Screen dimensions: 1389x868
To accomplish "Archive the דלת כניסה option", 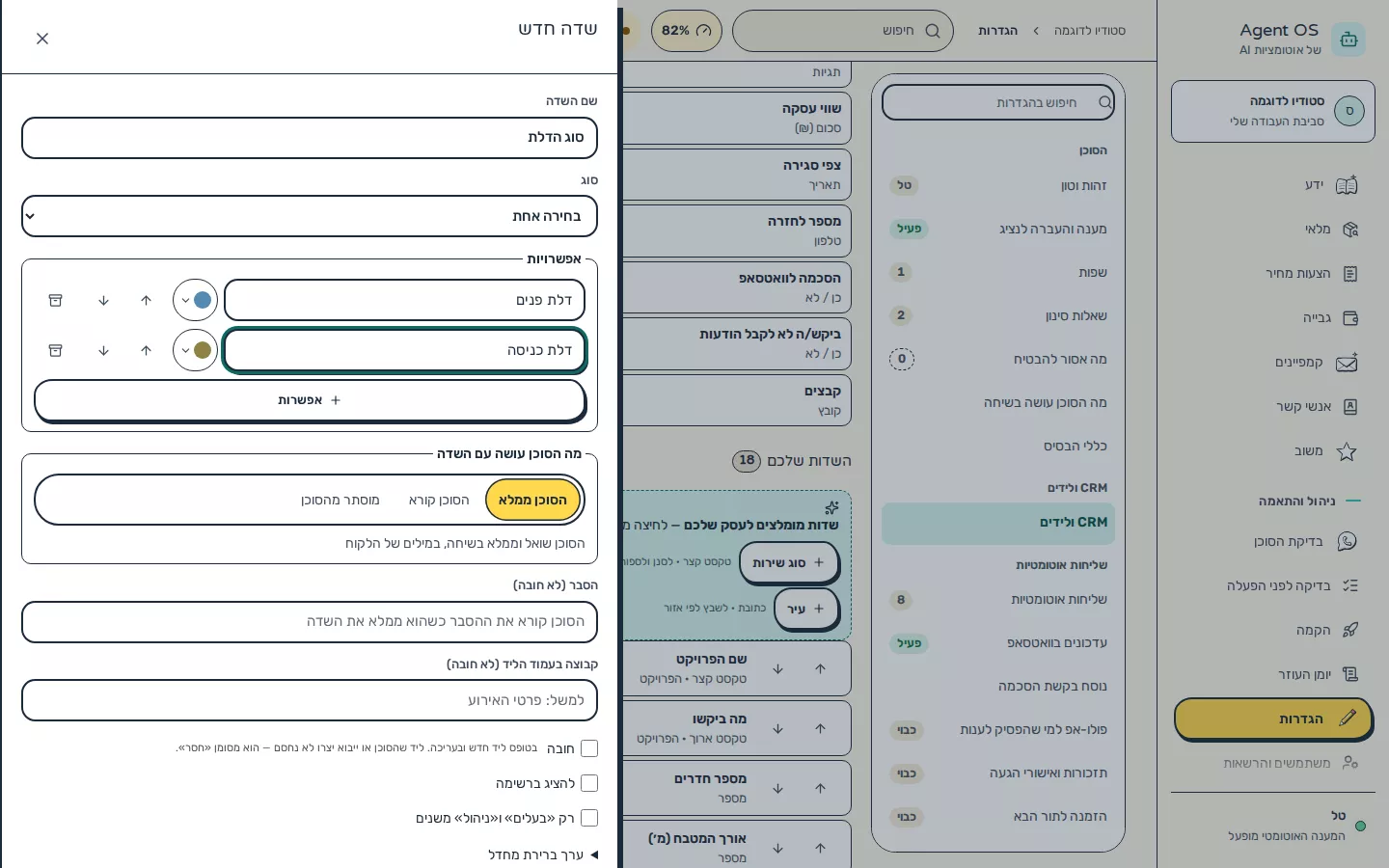I will coord(56,350).
